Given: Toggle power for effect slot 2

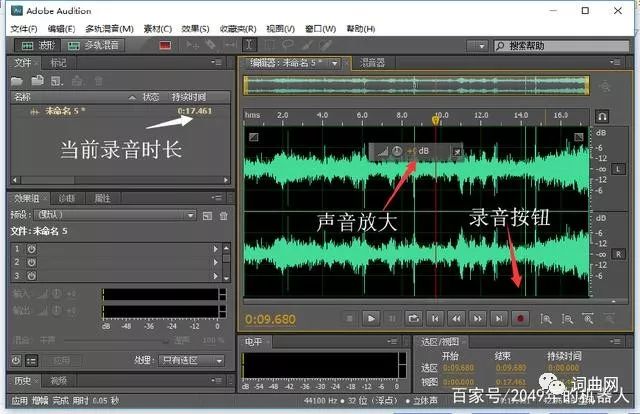Looking at the screenshot, I should pos(31,261).
